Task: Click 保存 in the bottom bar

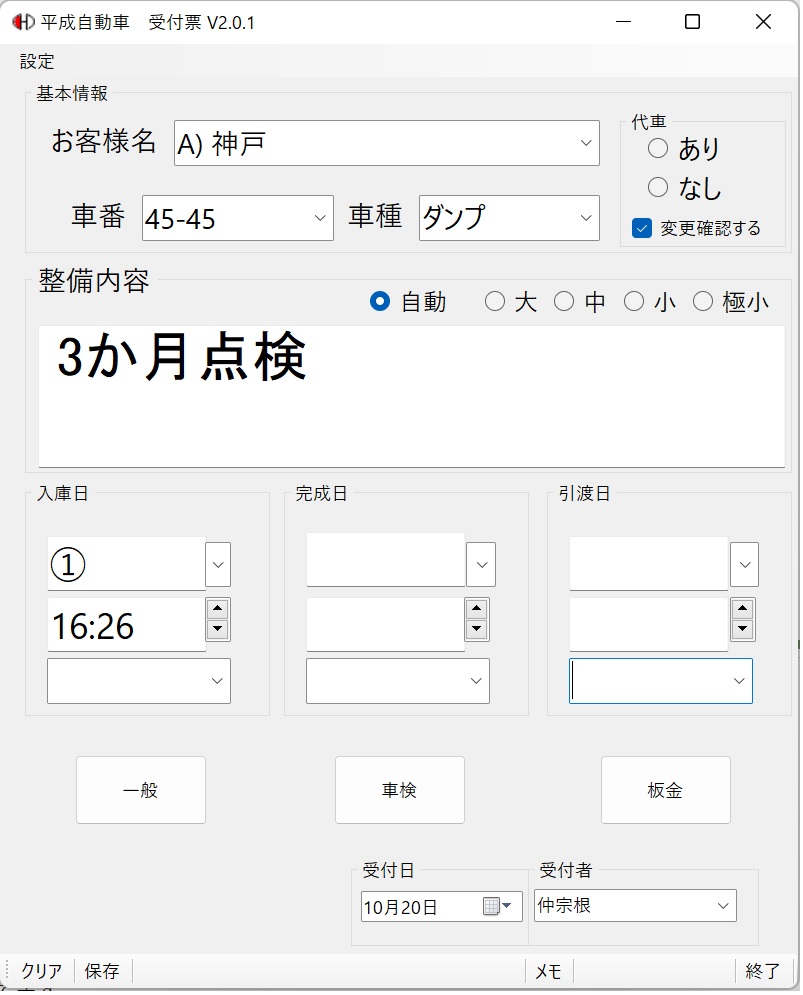Action: point(102,971)
